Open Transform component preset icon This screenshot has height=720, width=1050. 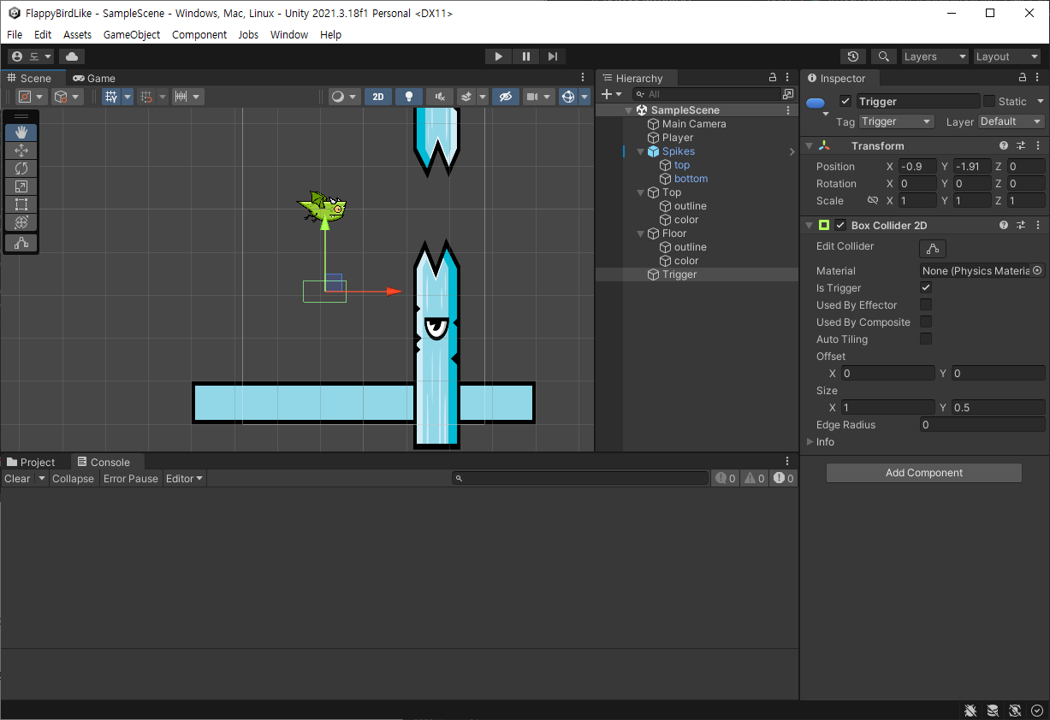(1021, 145)
